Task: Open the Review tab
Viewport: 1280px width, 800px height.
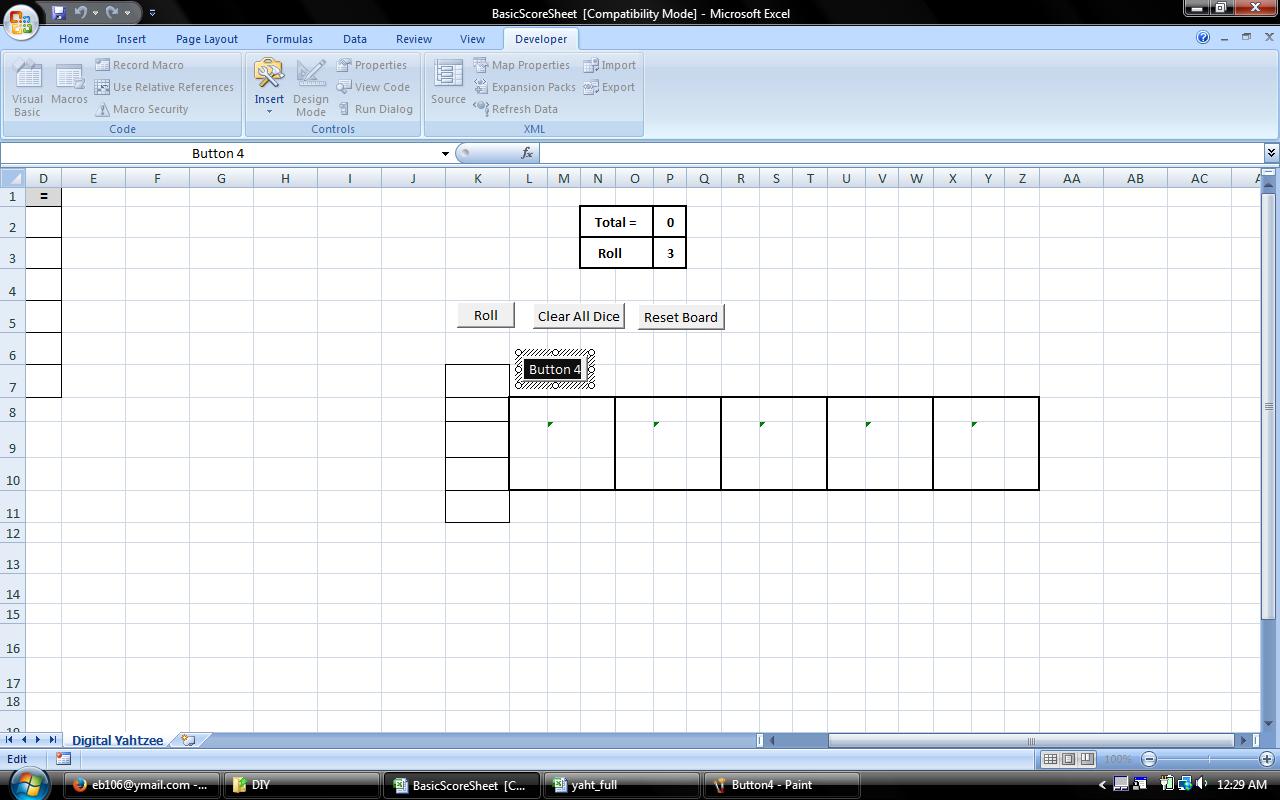Action: tap(414, 39)
